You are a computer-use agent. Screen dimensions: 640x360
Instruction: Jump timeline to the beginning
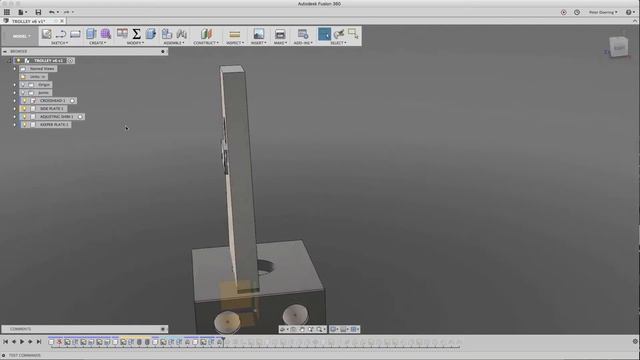[x=6, y=342]
